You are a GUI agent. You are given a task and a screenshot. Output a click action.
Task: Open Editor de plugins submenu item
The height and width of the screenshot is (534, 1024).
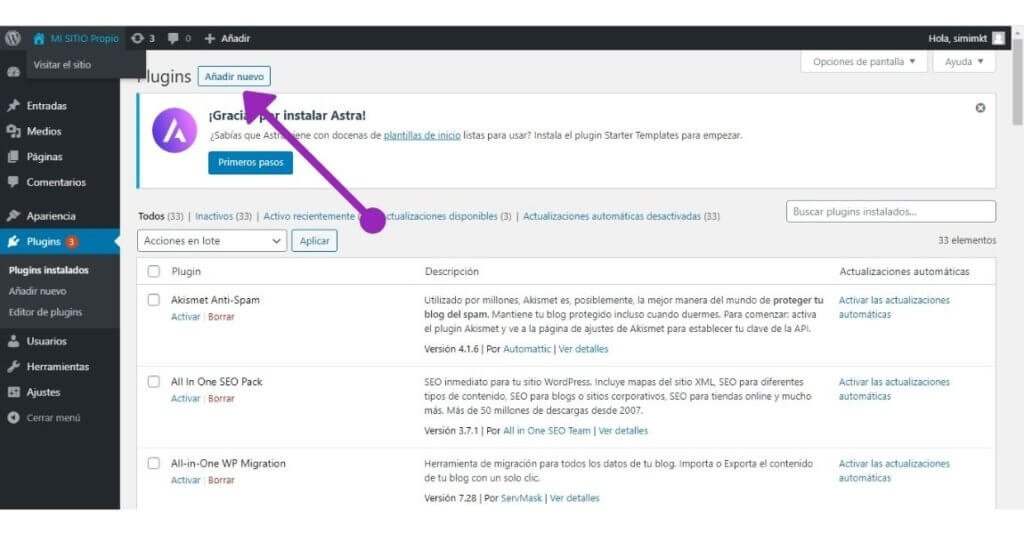point(45,312)
